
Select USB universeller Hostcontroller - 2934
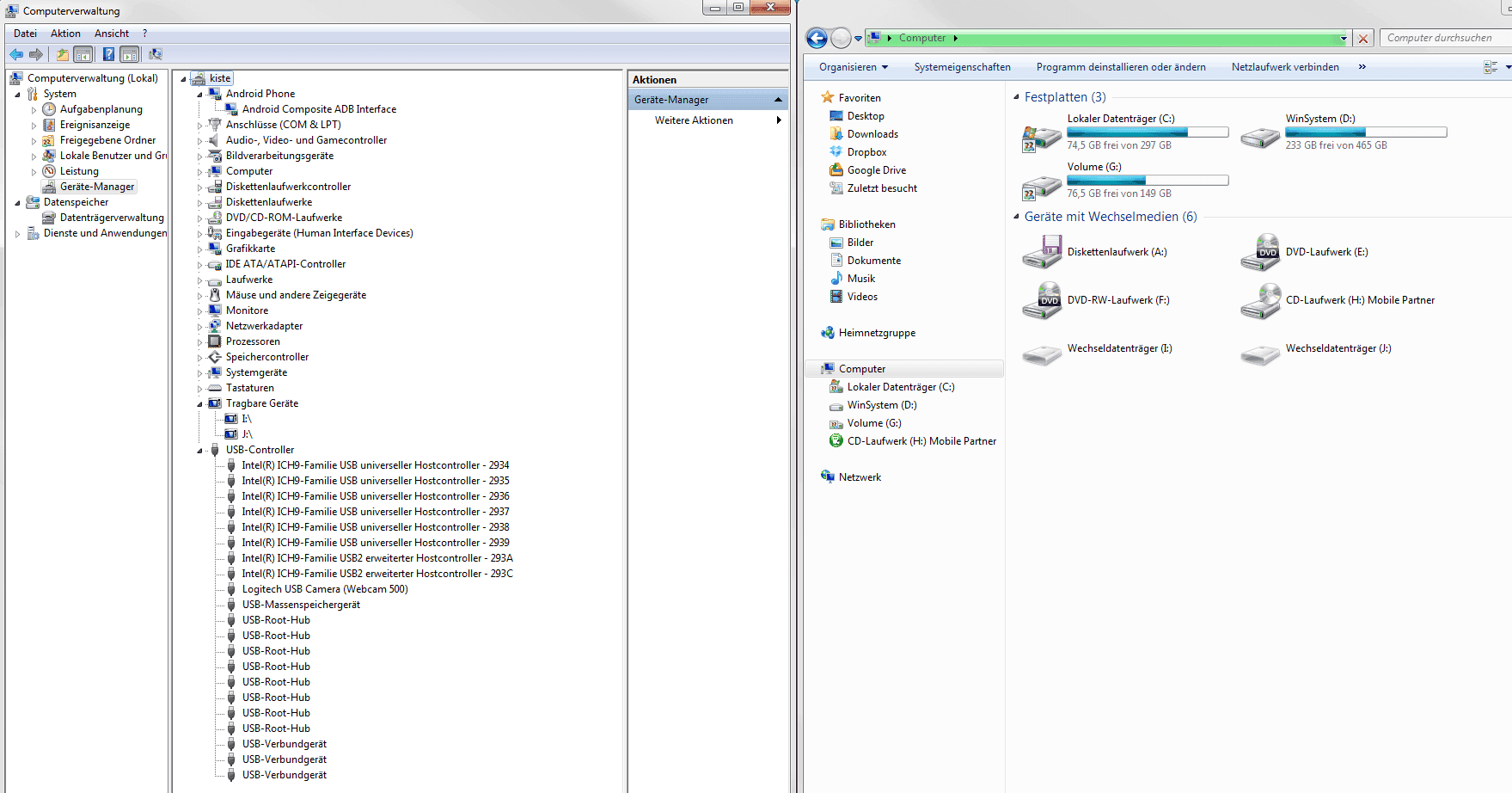(x=376, y=465)
